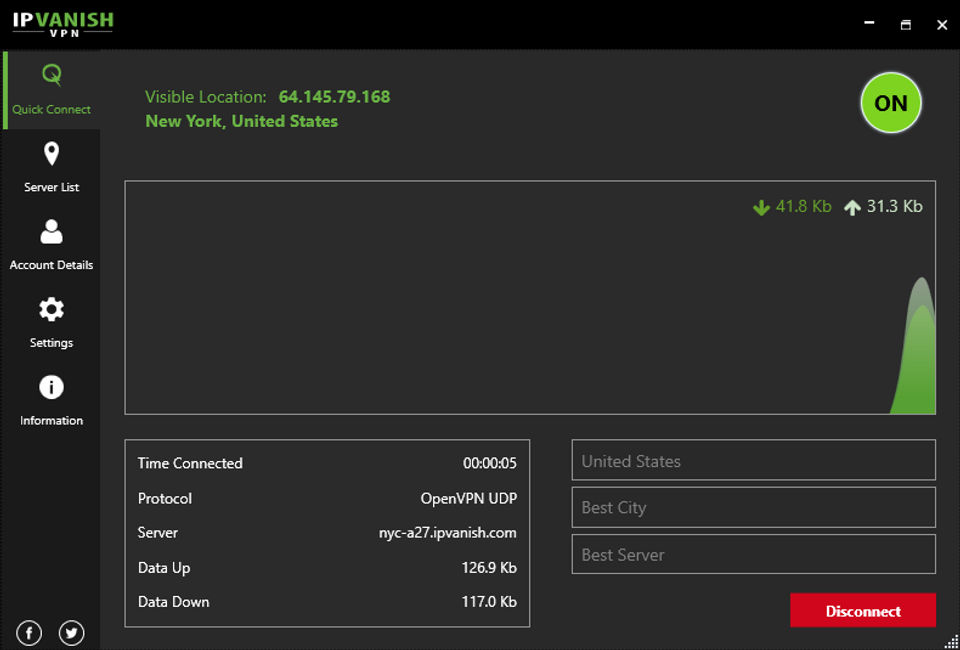Switch to the Quick Connect label
960x650 pixels.
pyautogui.click(x=51, y=110)
